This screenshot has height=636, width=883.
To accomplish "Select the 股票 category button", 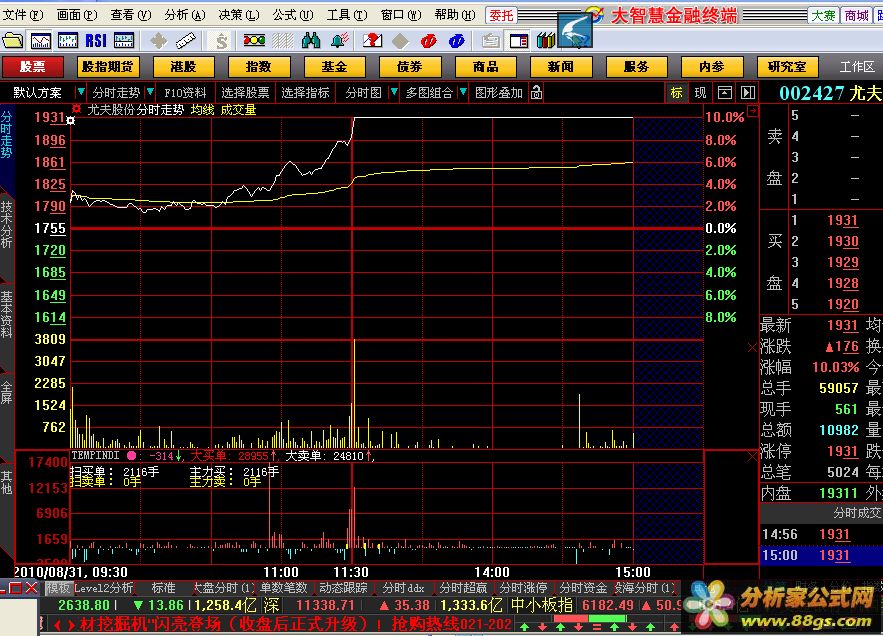I will coord(32,66).
